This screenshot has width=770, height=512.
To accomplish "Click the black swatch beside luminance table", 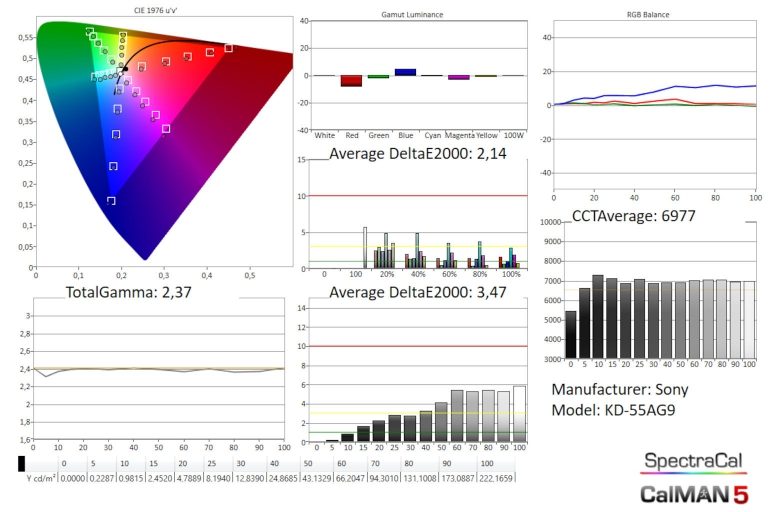I will coord(21,464).
